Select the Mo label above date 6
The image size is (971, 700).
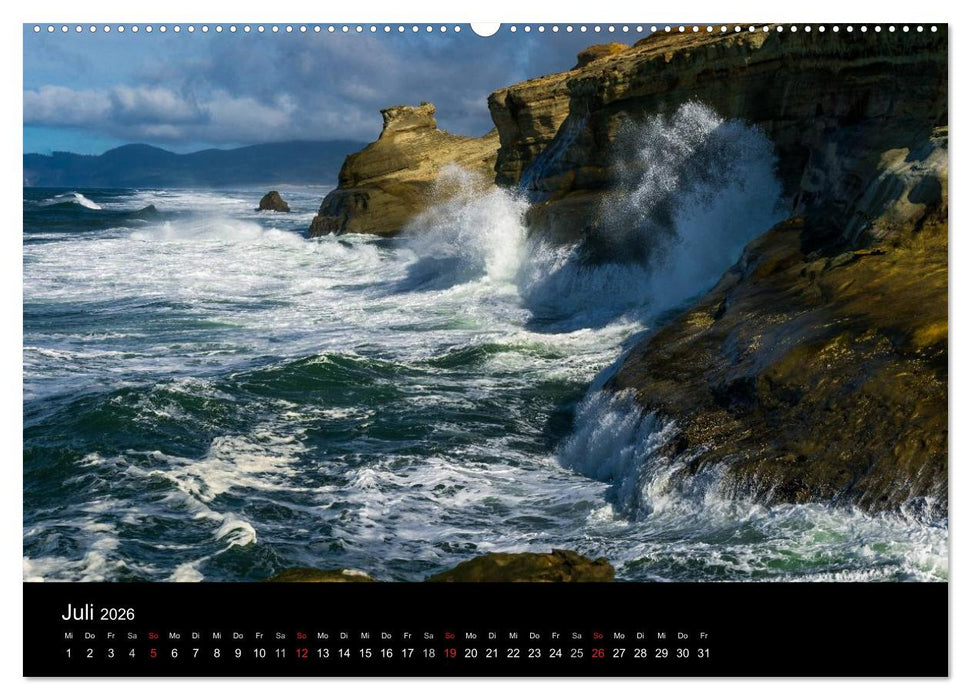click(x=173, y=634)
